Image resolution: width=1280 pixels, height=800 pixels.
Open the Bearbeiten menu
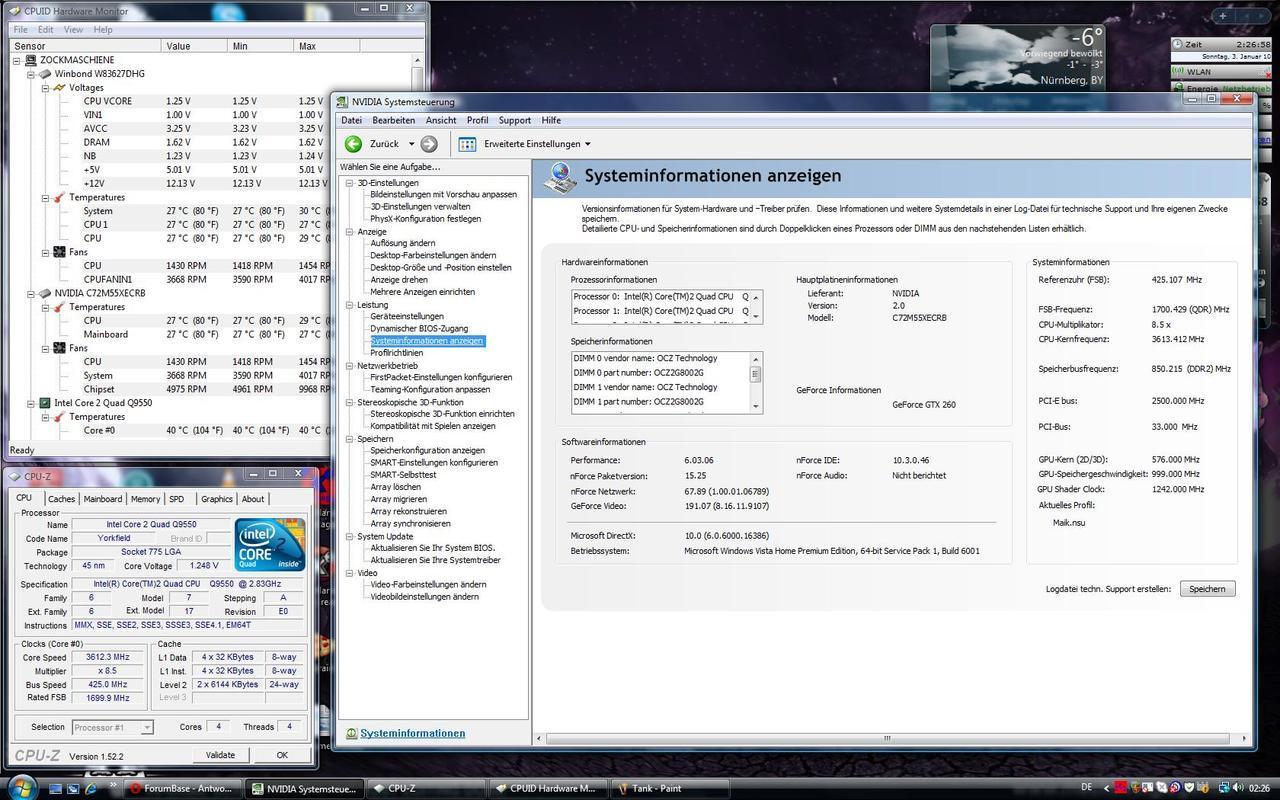pos(393,120)
